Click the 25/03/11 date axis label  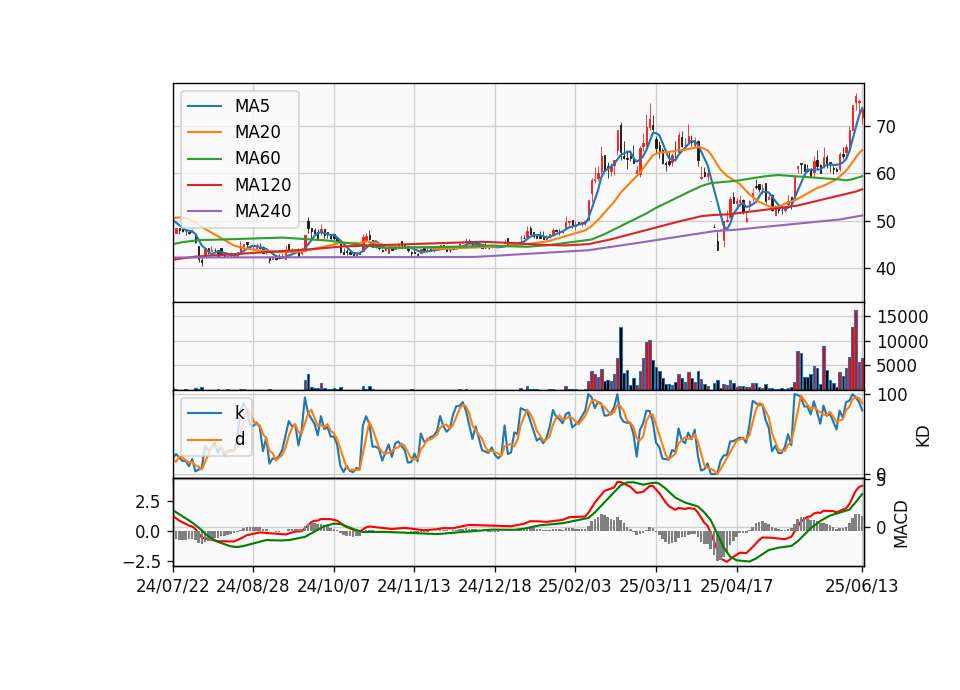coord(656,586)
